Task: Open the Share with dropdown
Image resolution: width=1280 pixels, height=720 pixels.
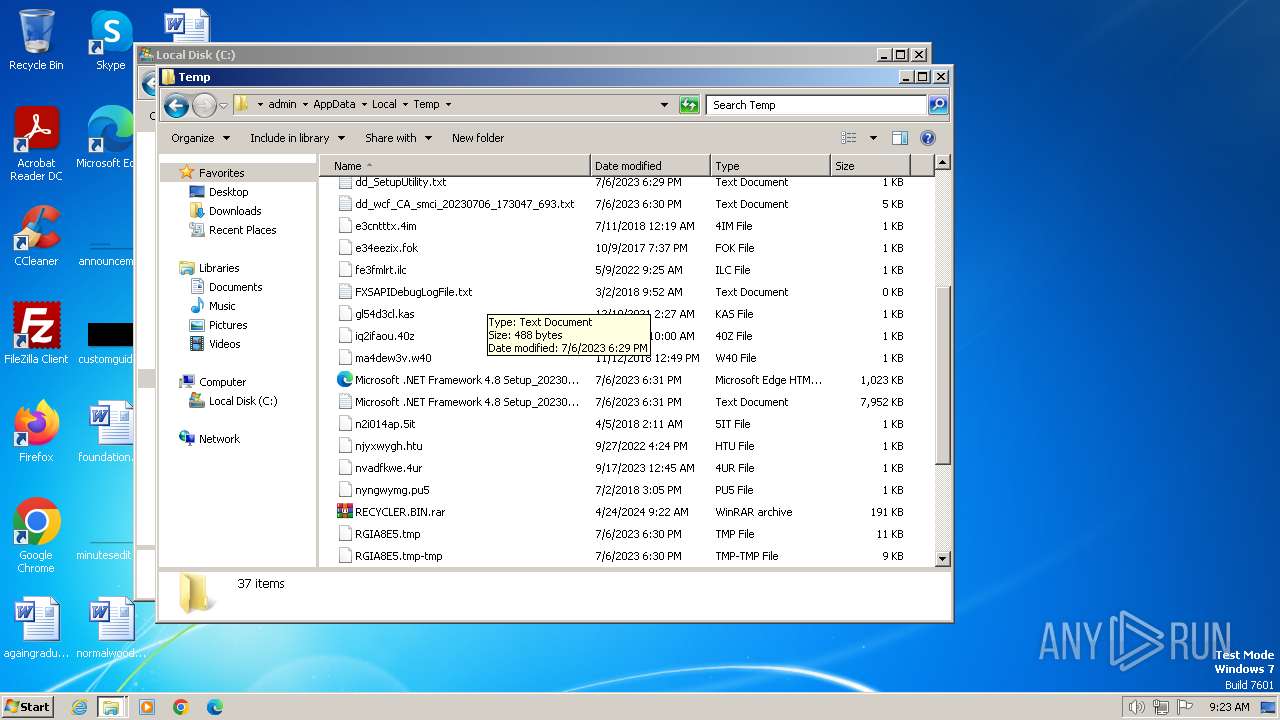Action: (x=398, y=138)
